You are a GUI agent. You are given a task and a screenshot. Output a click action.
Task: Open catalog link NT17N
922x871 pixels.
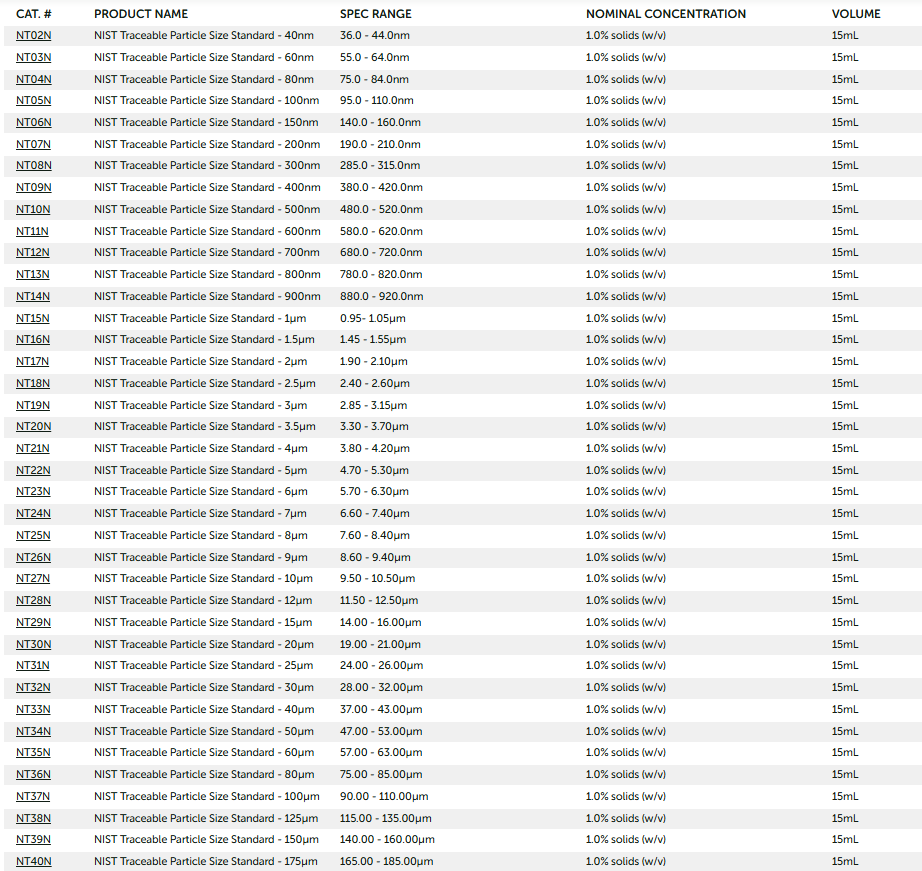32,361
